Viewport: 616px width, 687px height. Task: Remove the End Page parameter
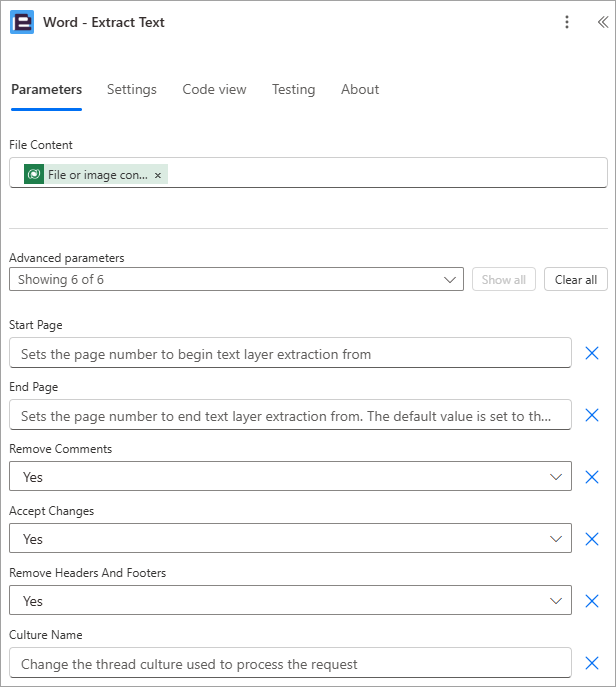tap(592, 415)
